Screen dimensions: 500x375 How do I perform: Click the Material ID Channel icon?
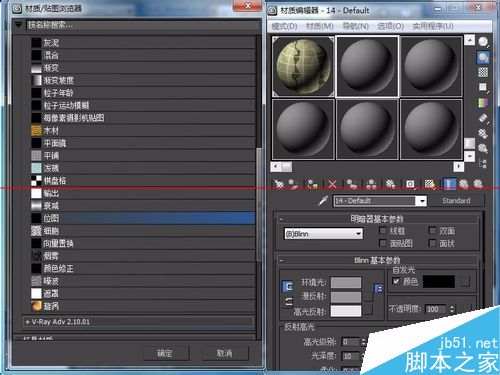tap(410, 184)
